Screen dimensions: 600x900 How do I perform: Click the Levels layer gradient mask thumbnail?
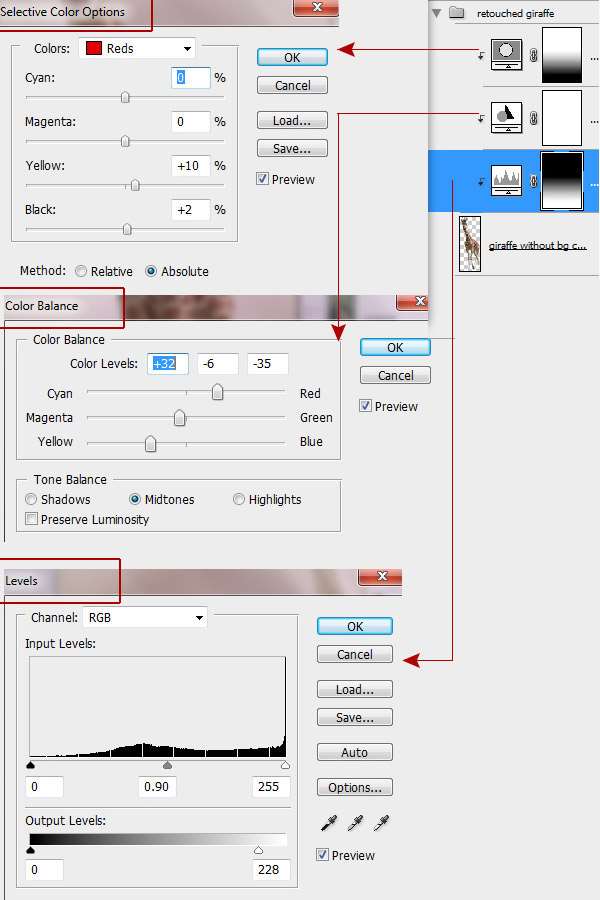coord(561,181)
